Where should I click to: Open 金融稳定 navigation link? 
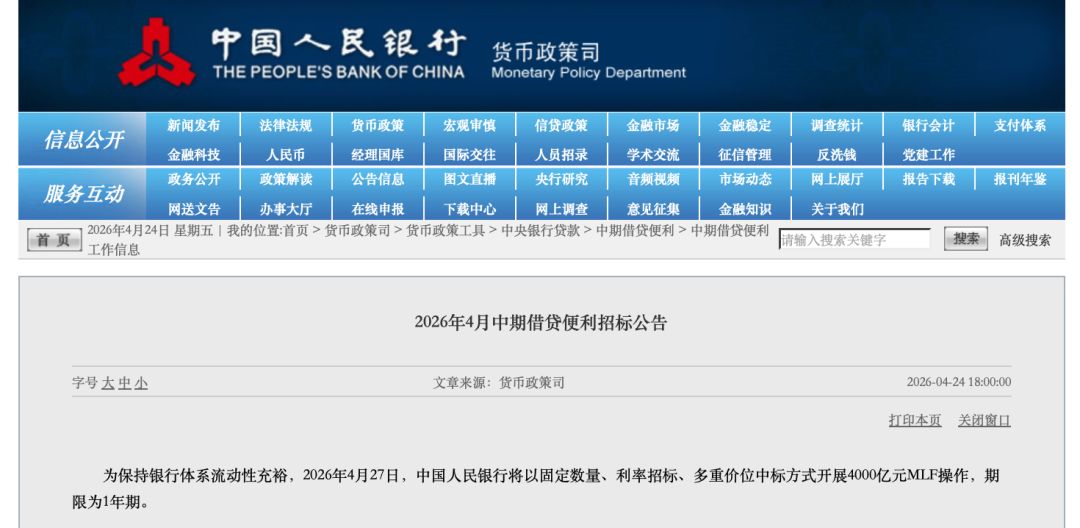coord(745,126)
